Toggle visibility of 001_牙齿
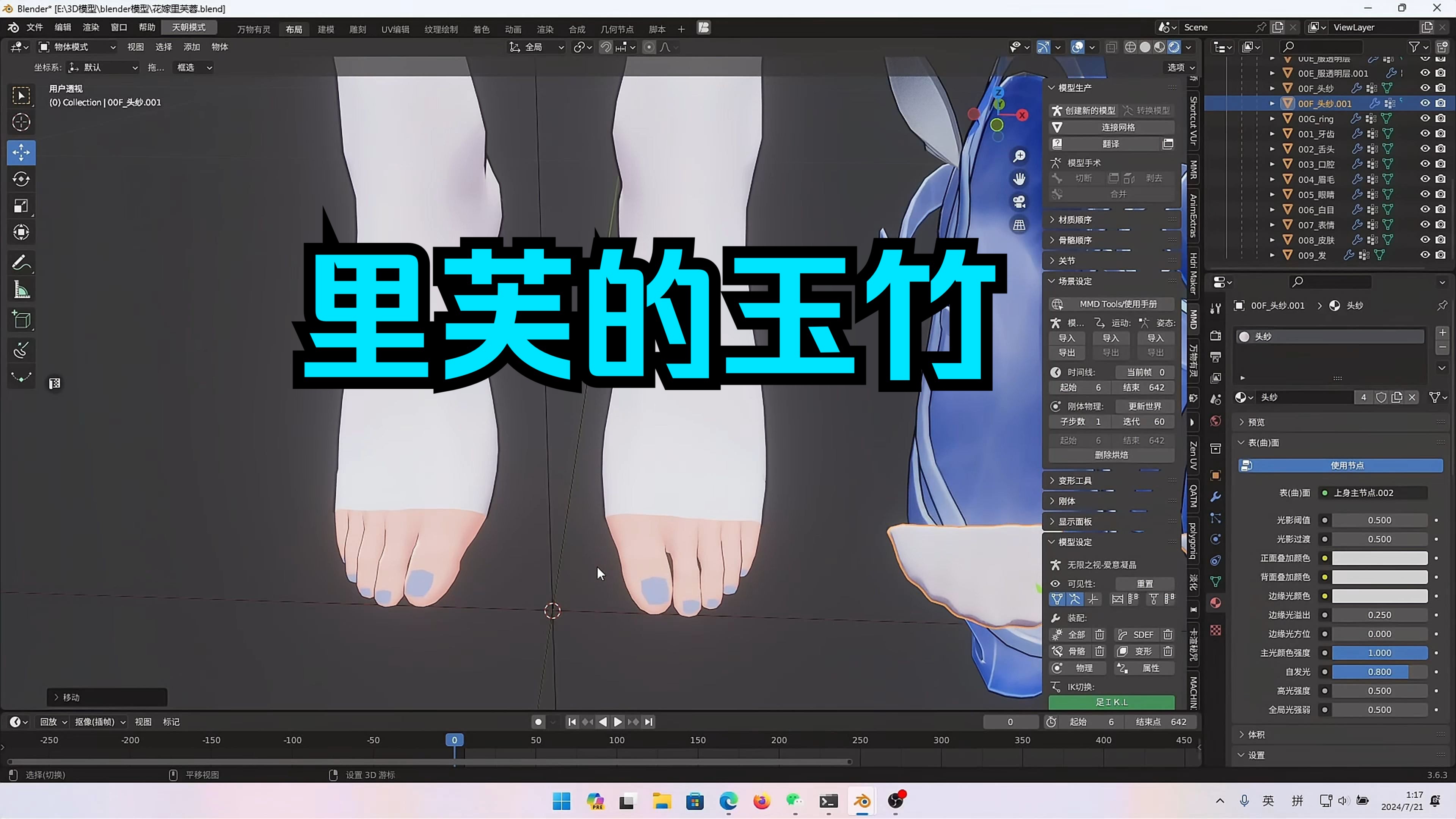Viewport: 1456px width, 819px height. tap(1425, 133)
